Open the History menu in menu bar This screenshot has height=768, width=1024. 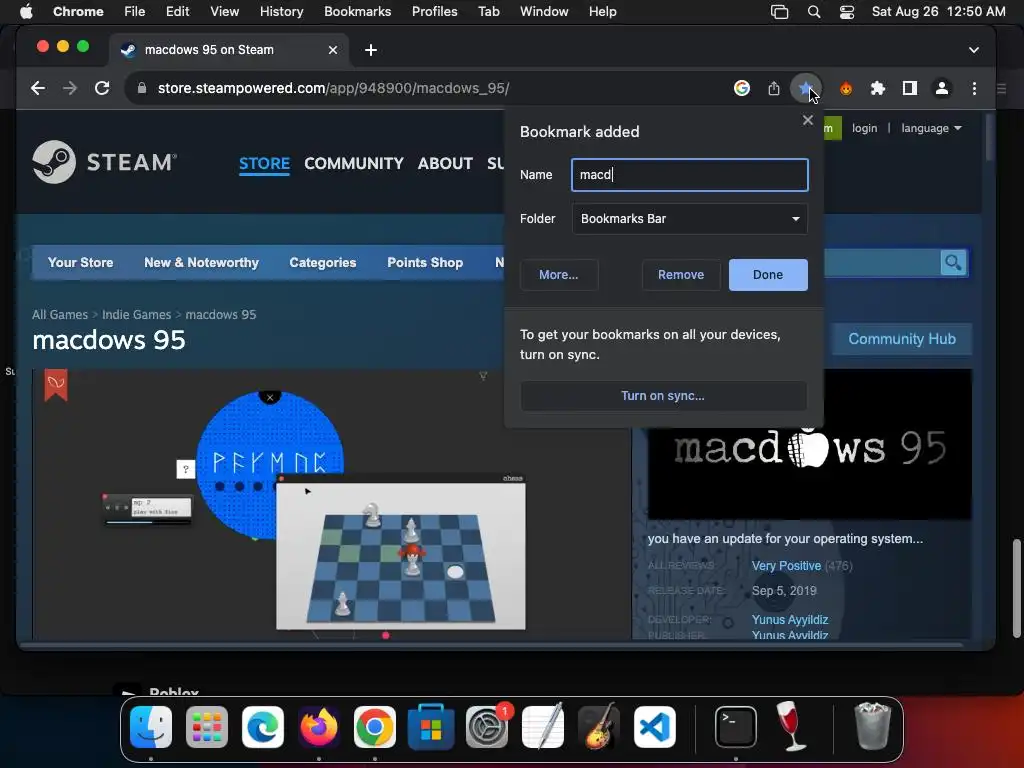[281, 12]
